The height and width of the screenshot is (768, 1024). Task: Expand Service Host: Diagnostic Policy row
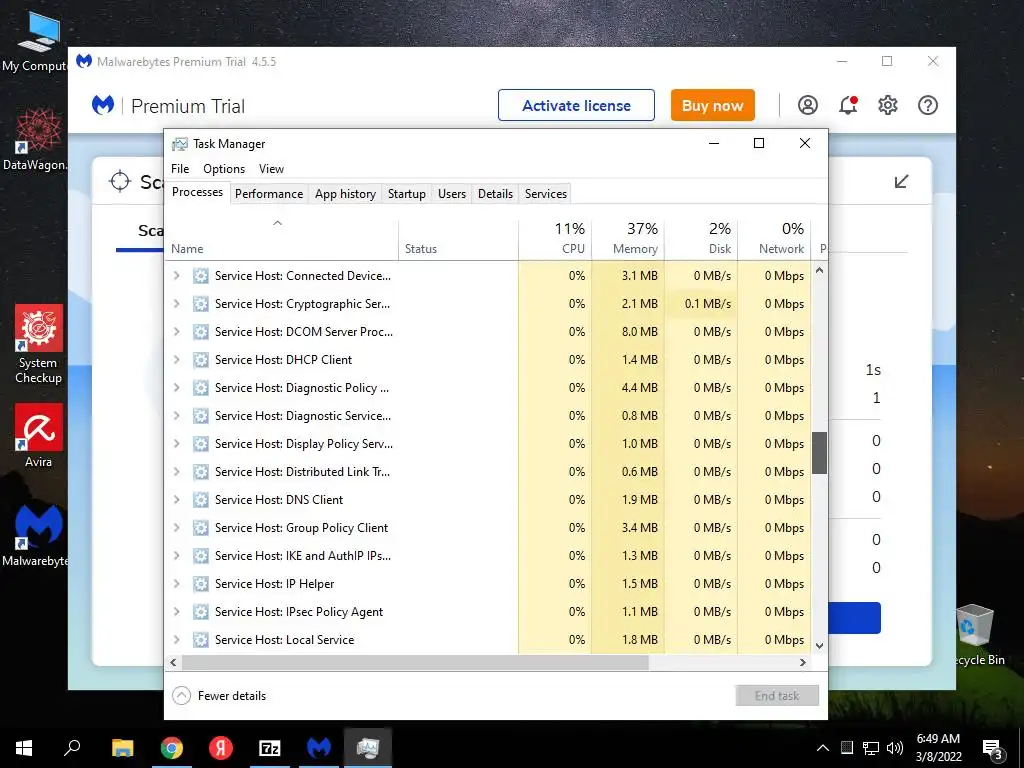(x=176, y=388)
